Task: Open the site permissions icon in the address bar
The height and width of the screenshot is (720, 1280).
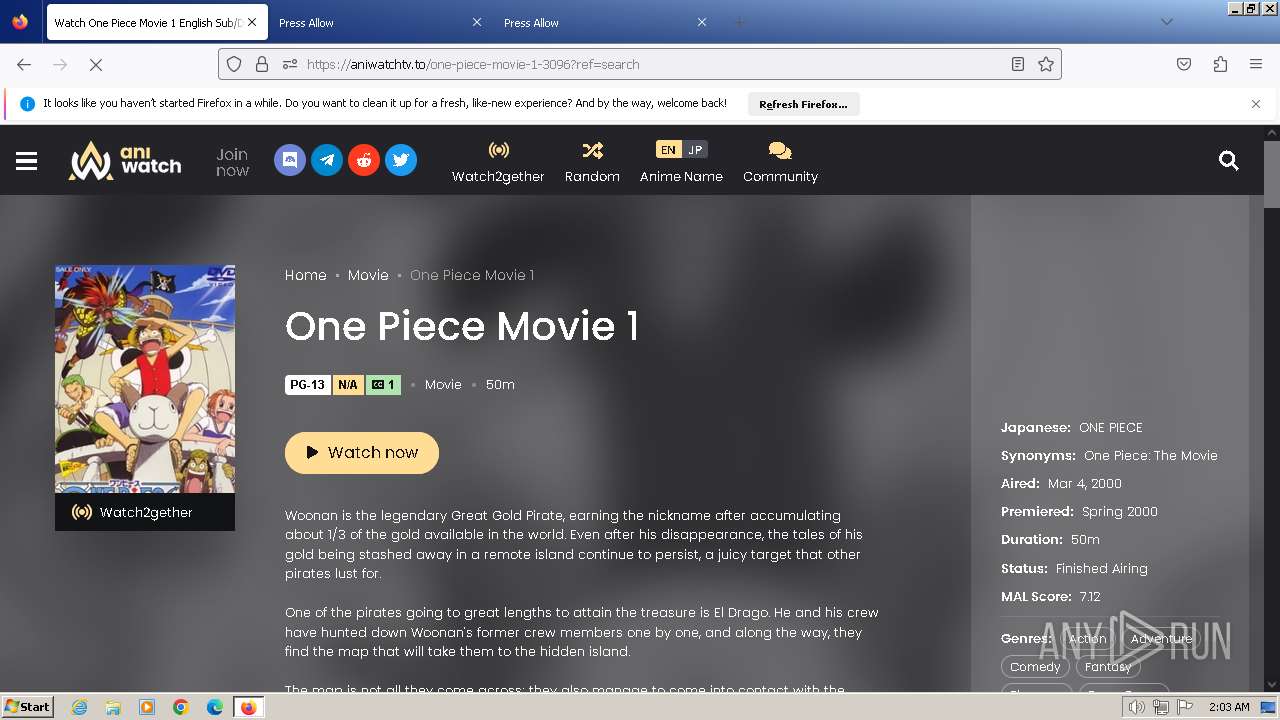Action: point(290,64)
